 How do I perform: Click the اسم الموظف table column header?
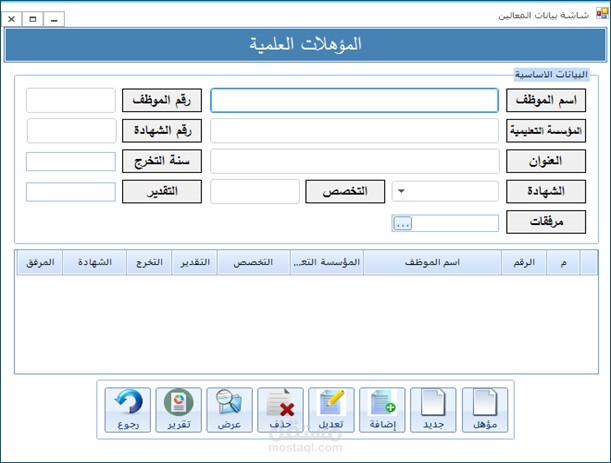click(x=432, y=263)
